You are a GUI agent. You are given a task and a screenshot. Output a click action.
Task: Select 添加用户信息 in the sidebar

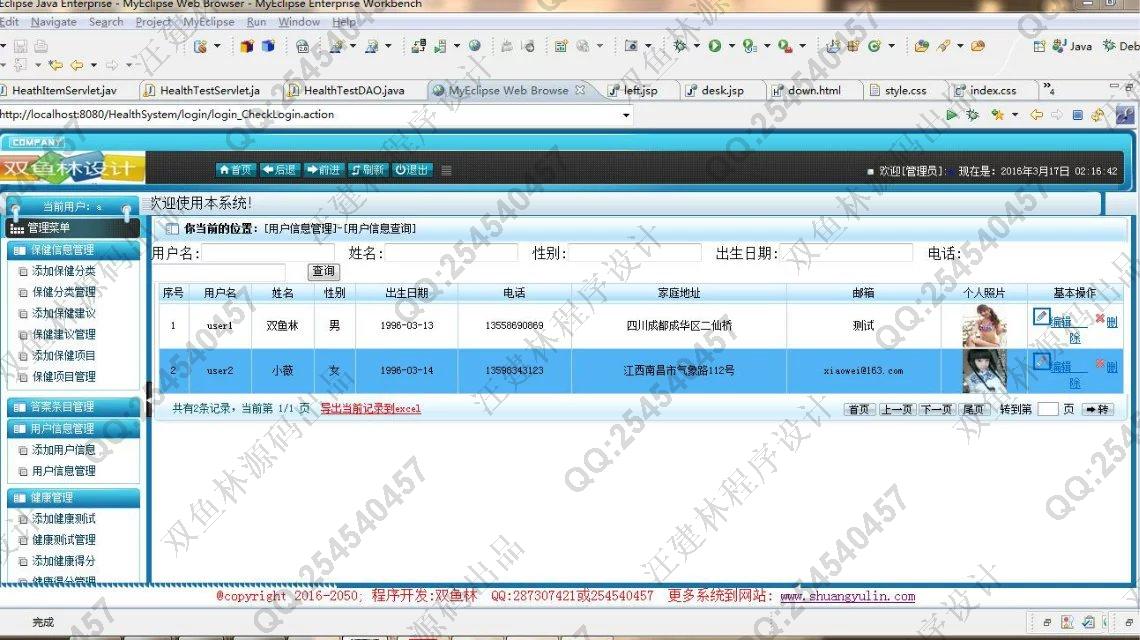(x=64, y=450)
